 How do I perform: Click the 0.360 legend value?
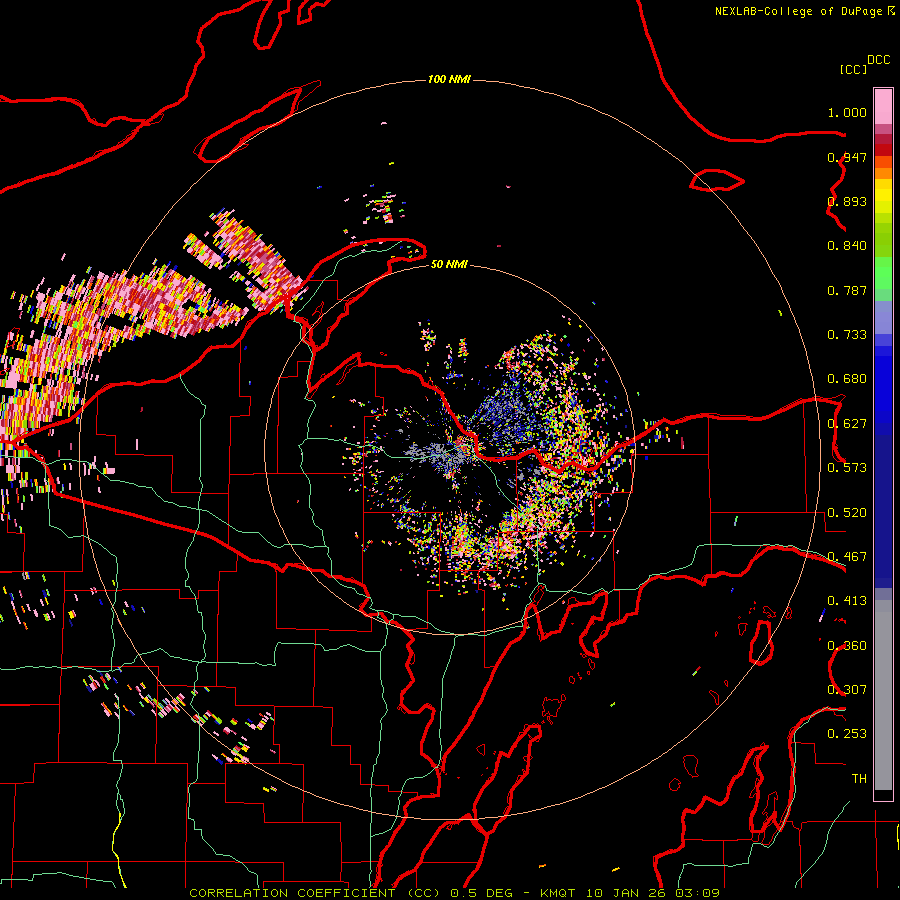847,646
